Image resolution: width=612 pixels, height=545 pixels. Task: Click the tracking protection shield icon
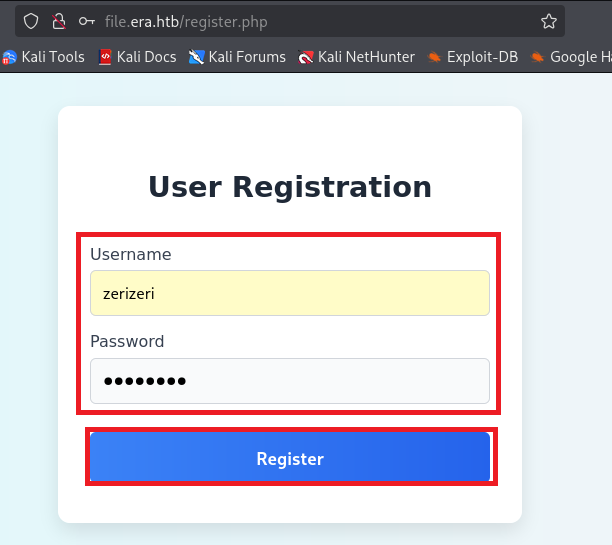click(x=31, y=21)
